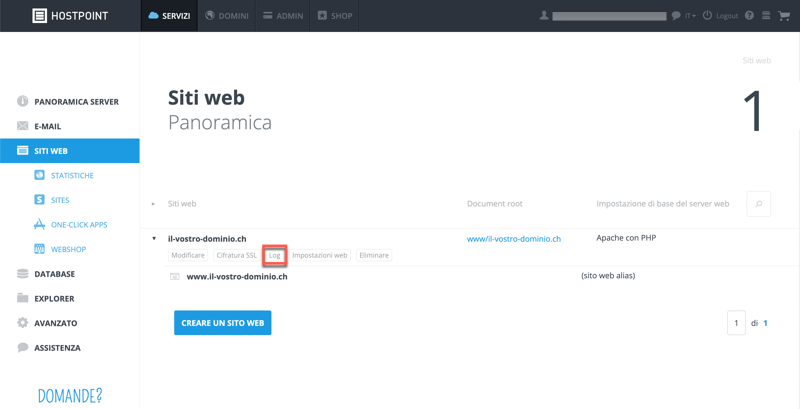
Task: Click the page number input field
Action: 736,323
